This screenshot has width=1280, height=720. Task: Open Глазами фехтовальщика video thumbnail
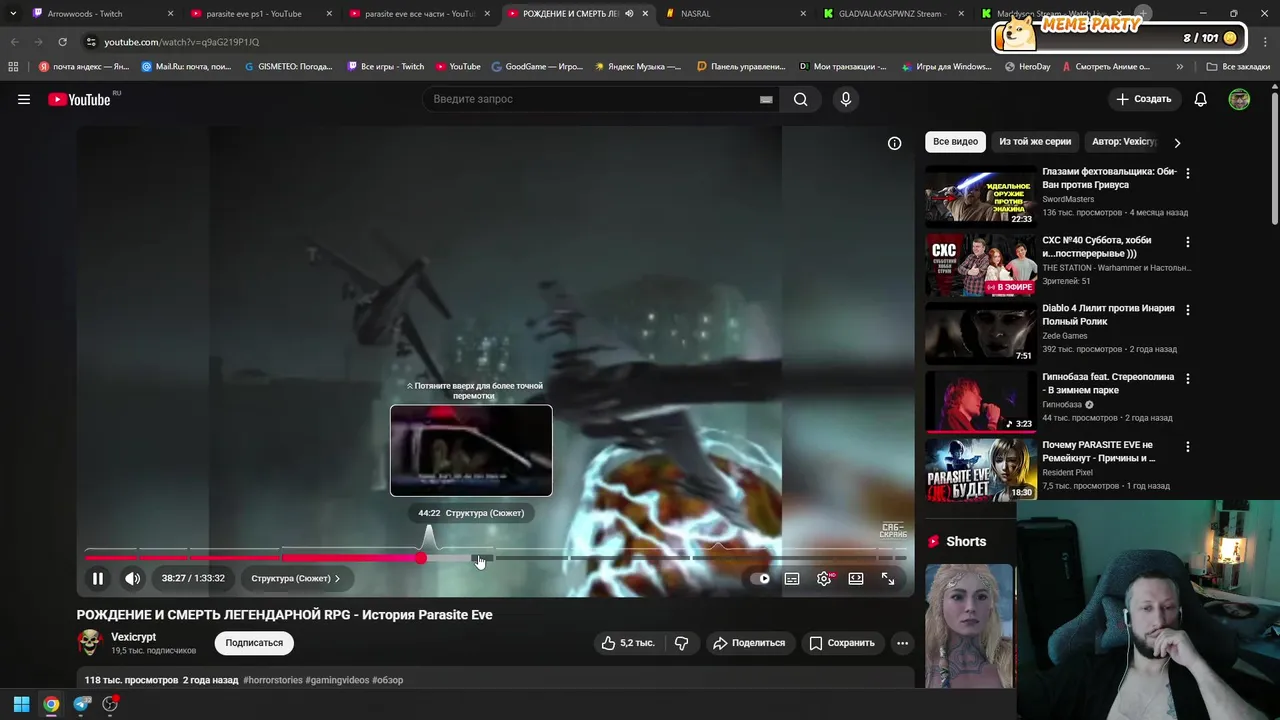coord(980,195)
